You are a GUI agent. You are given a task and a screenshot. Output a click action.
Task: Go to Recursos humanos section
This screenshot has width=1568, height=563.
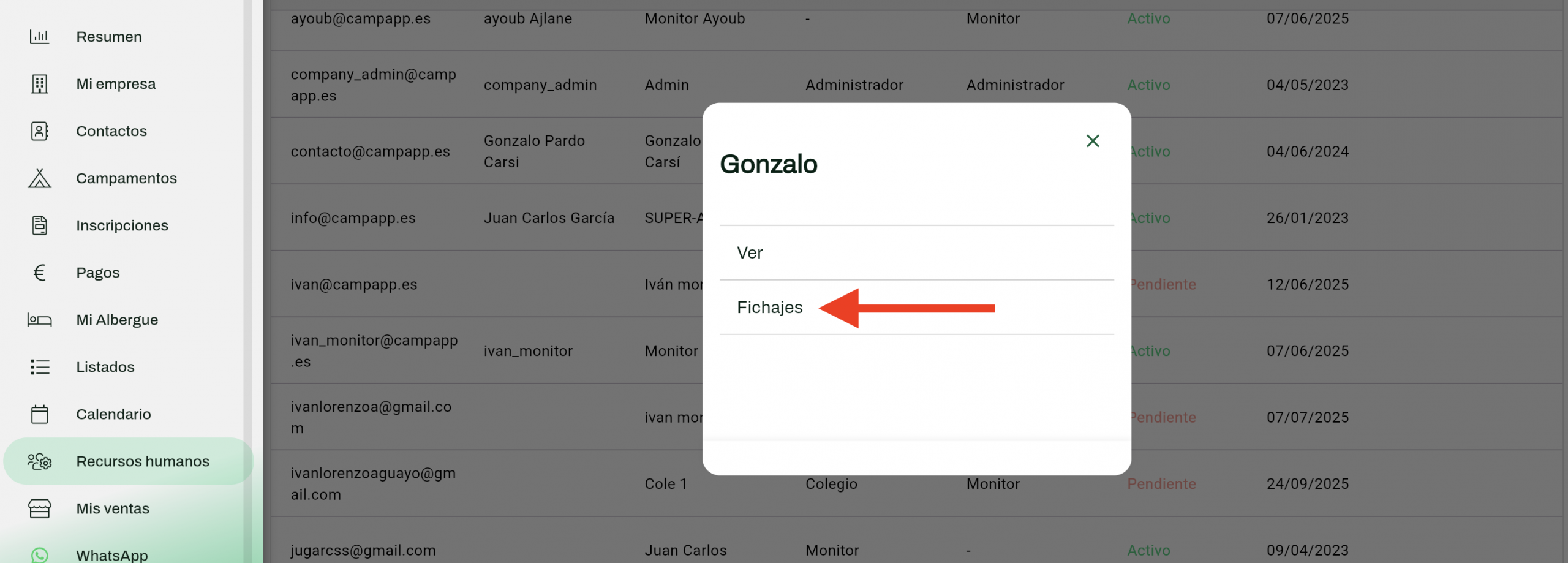[x=142, y=461]
